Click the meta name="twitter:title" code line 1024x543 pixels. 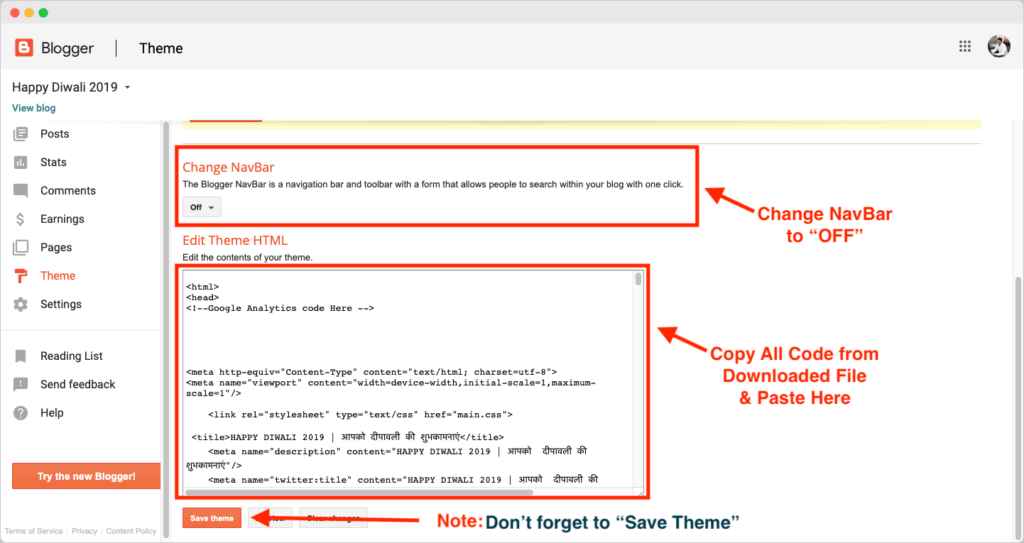coord(403,480)
